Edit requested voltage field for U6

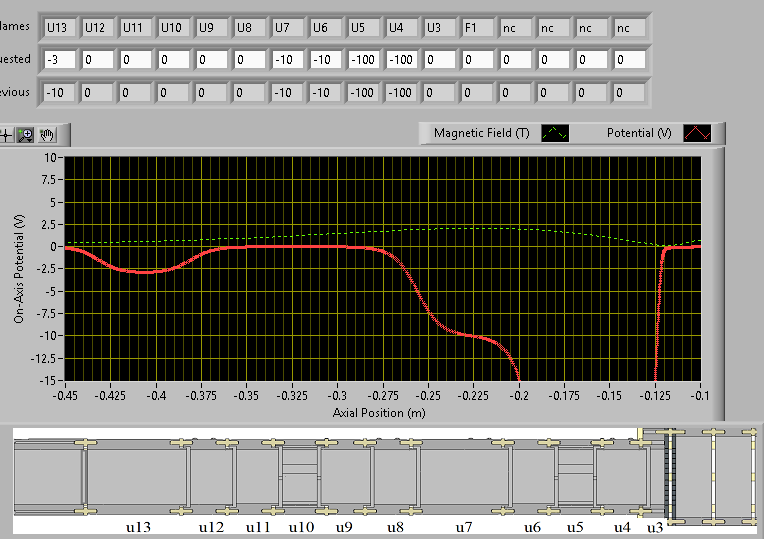(x=326, y=60)
